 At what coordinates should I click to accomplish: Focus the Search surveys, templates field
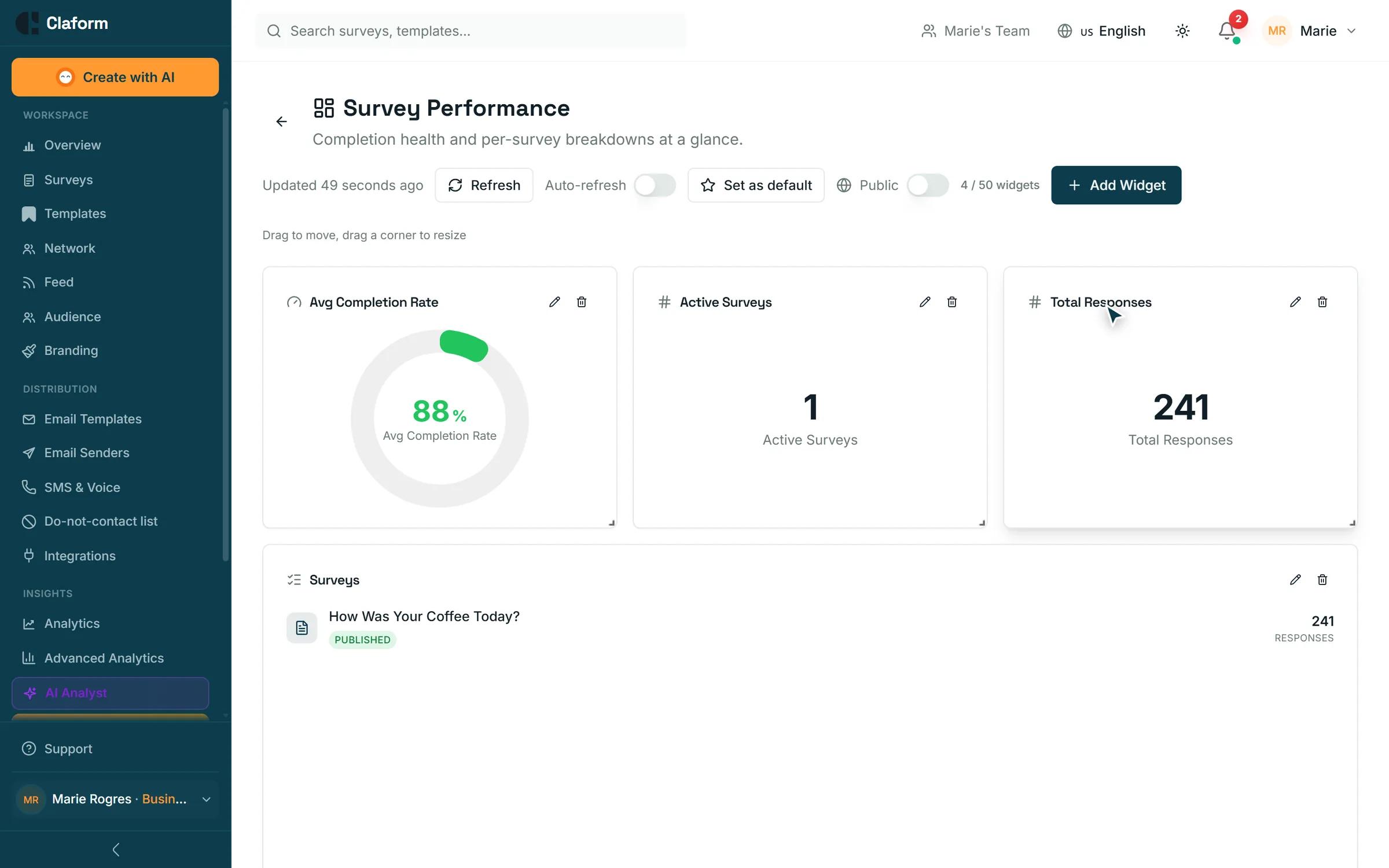[x=471, y=31]
